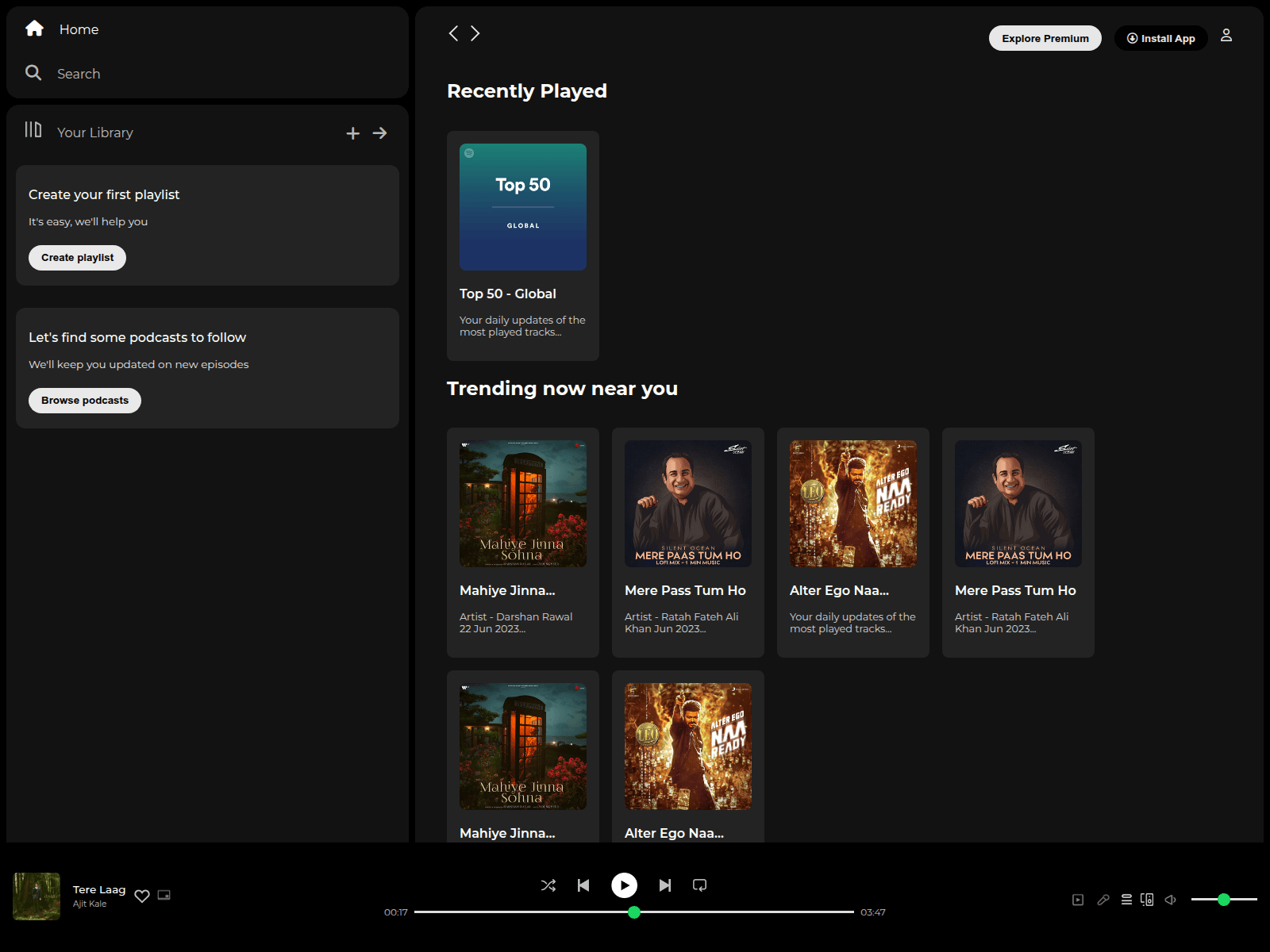Click 'Let's find some podcasts to follow'
The image size is (1270, 952).
(137, 337)
